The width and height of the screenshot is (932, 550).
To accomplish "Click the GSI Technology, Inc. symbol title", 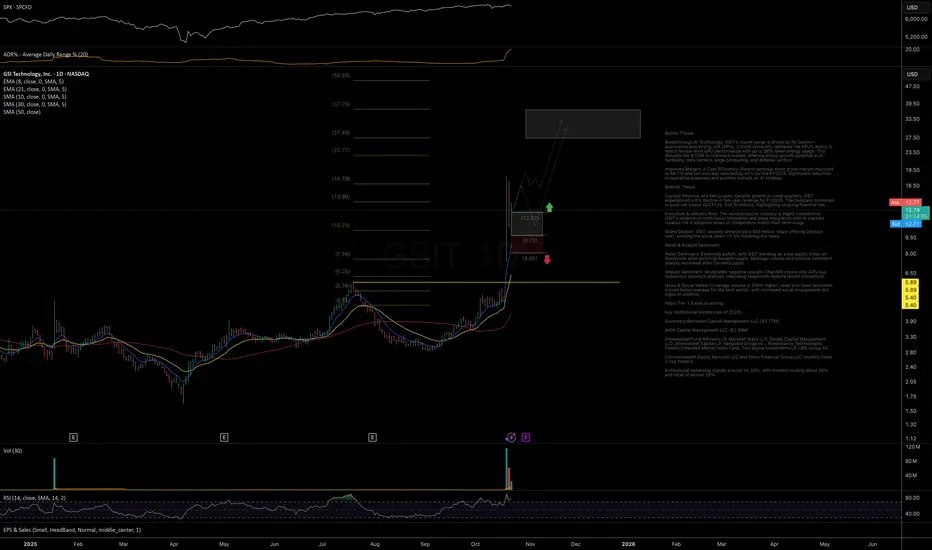I will [x=46, y=74].
